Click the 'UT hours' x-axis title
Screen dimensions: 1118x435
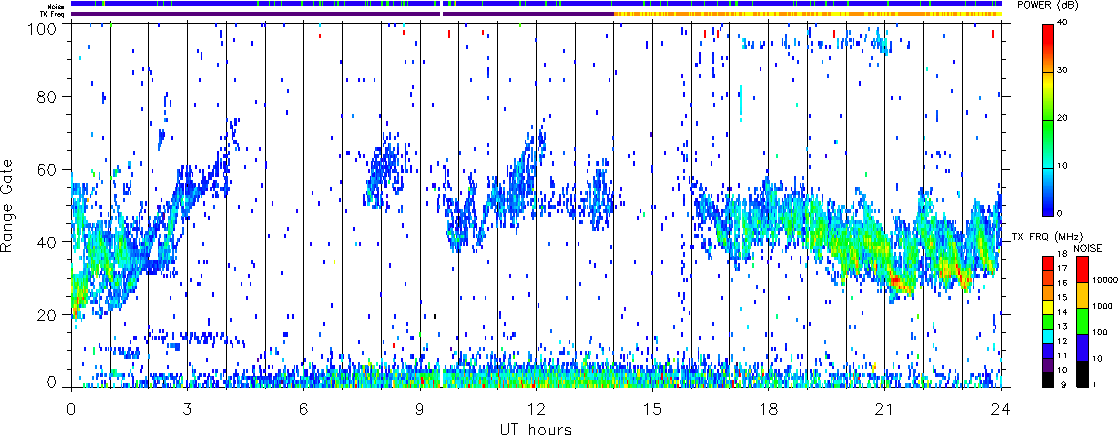pos(535,428)
